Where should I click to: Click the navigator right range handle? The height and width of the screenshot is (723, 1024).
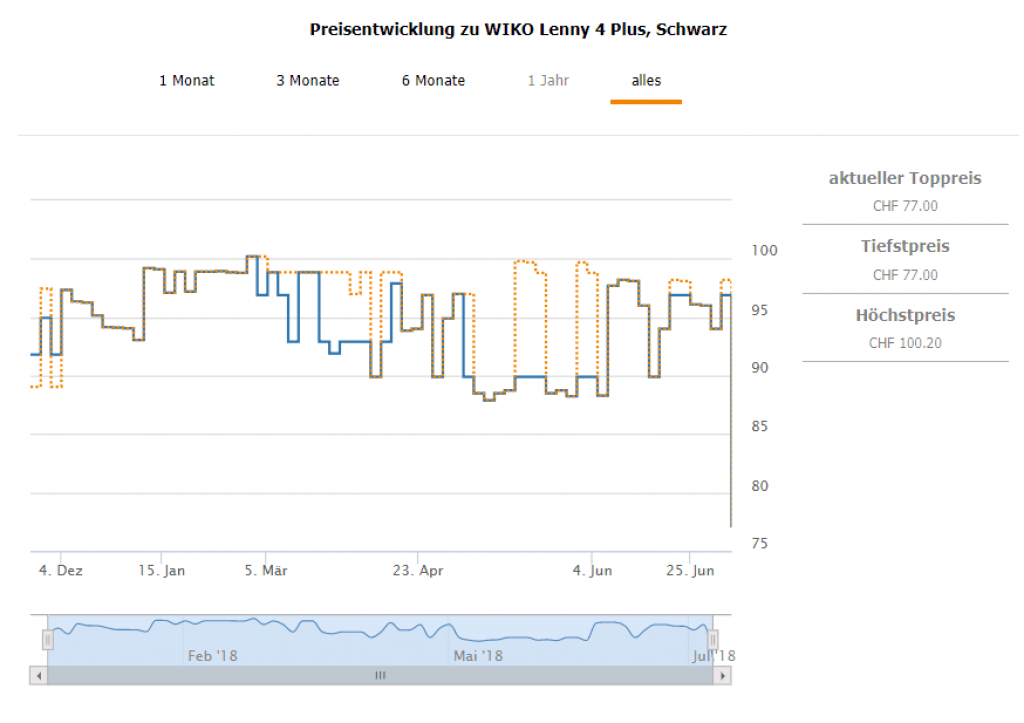pos(713,639)
